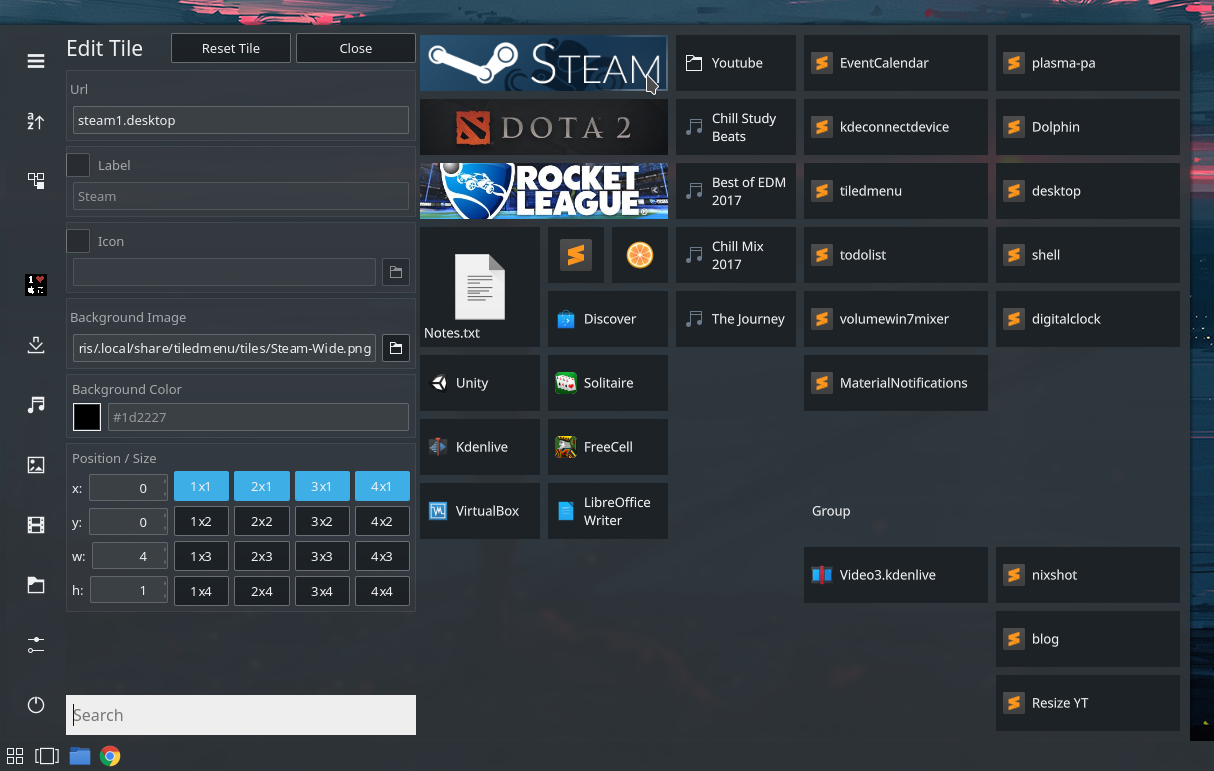This screenshot has height=771, width=1214.
Task: Open the EventCalendar tile
Action: [x=896, y=63]
